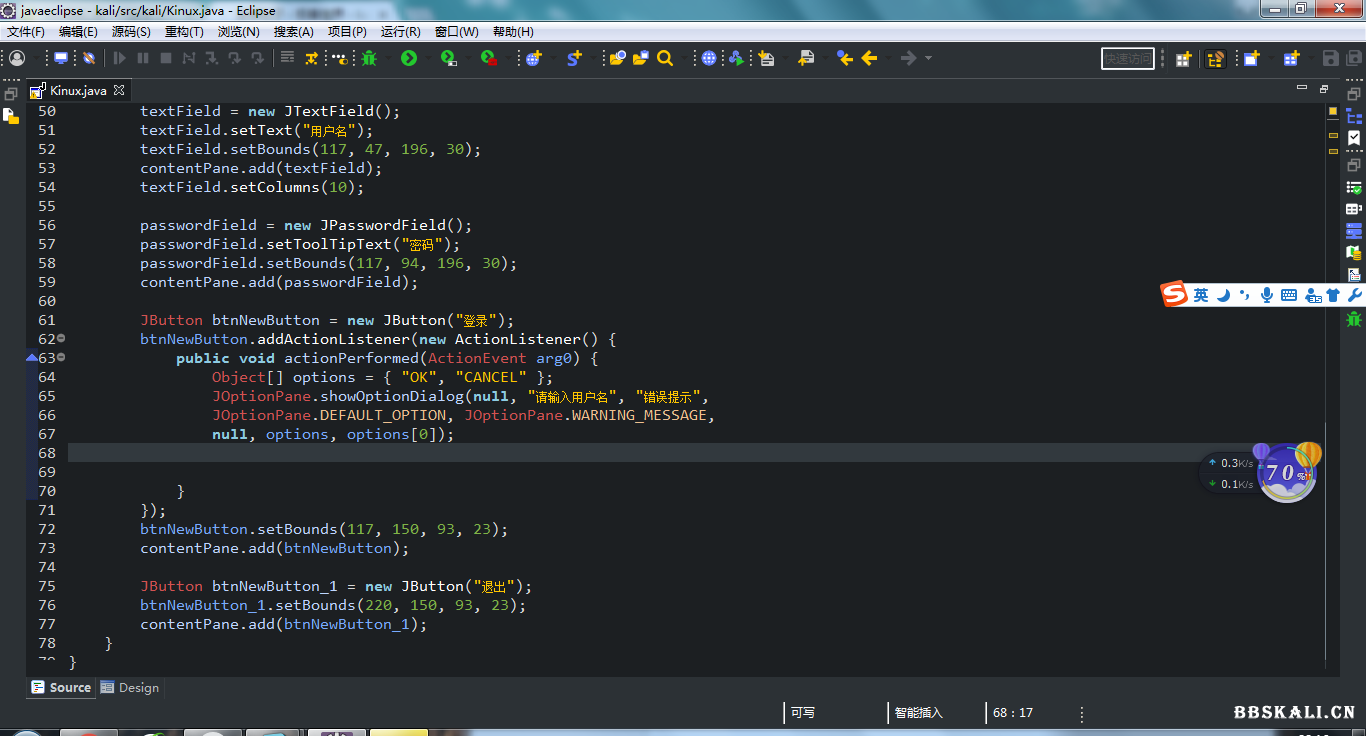Toggle the Sogou soft keyboard icon

tap(1289, 295)
